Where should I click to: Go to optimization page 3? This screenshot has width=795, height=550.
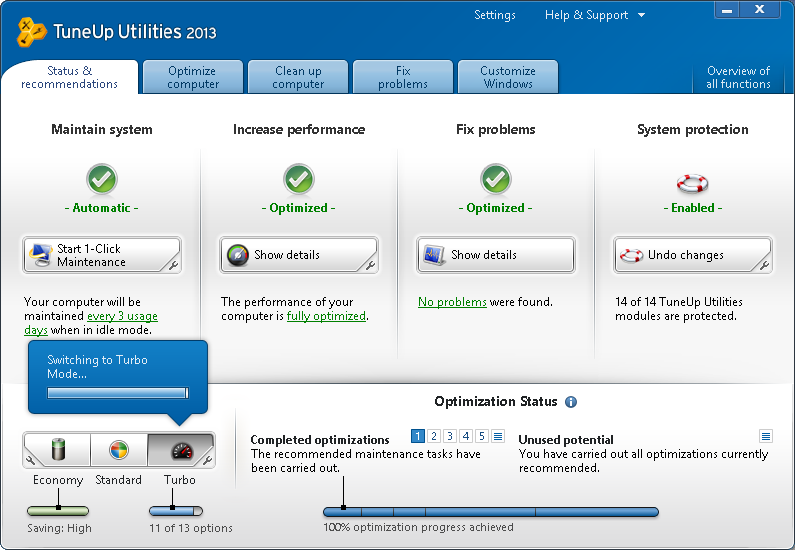point(450,436)
